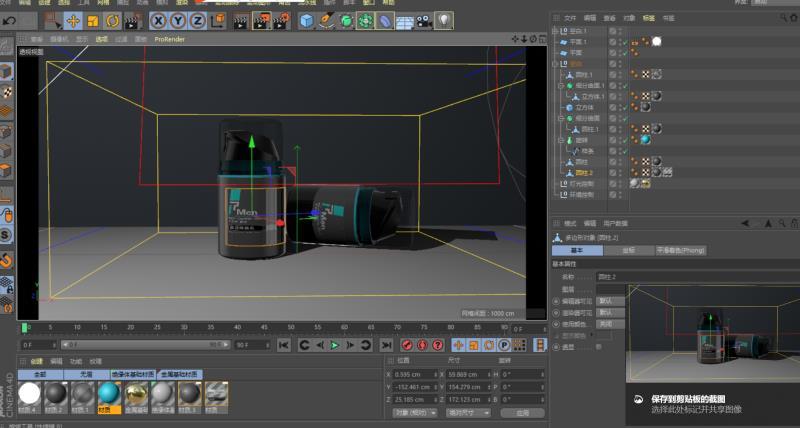Screen dimensions: 800x428
Task: Click the 应用 apply button
Action: coord(522,411)
